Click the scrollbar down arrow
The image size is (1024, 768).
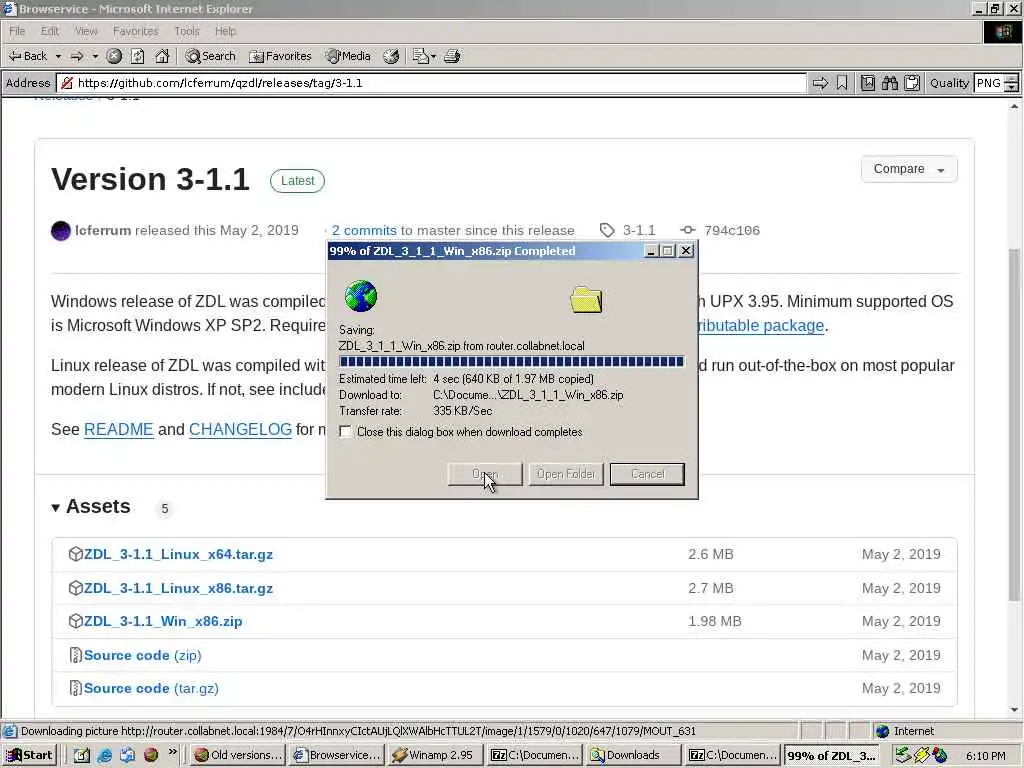click(x=1014, y=711)
